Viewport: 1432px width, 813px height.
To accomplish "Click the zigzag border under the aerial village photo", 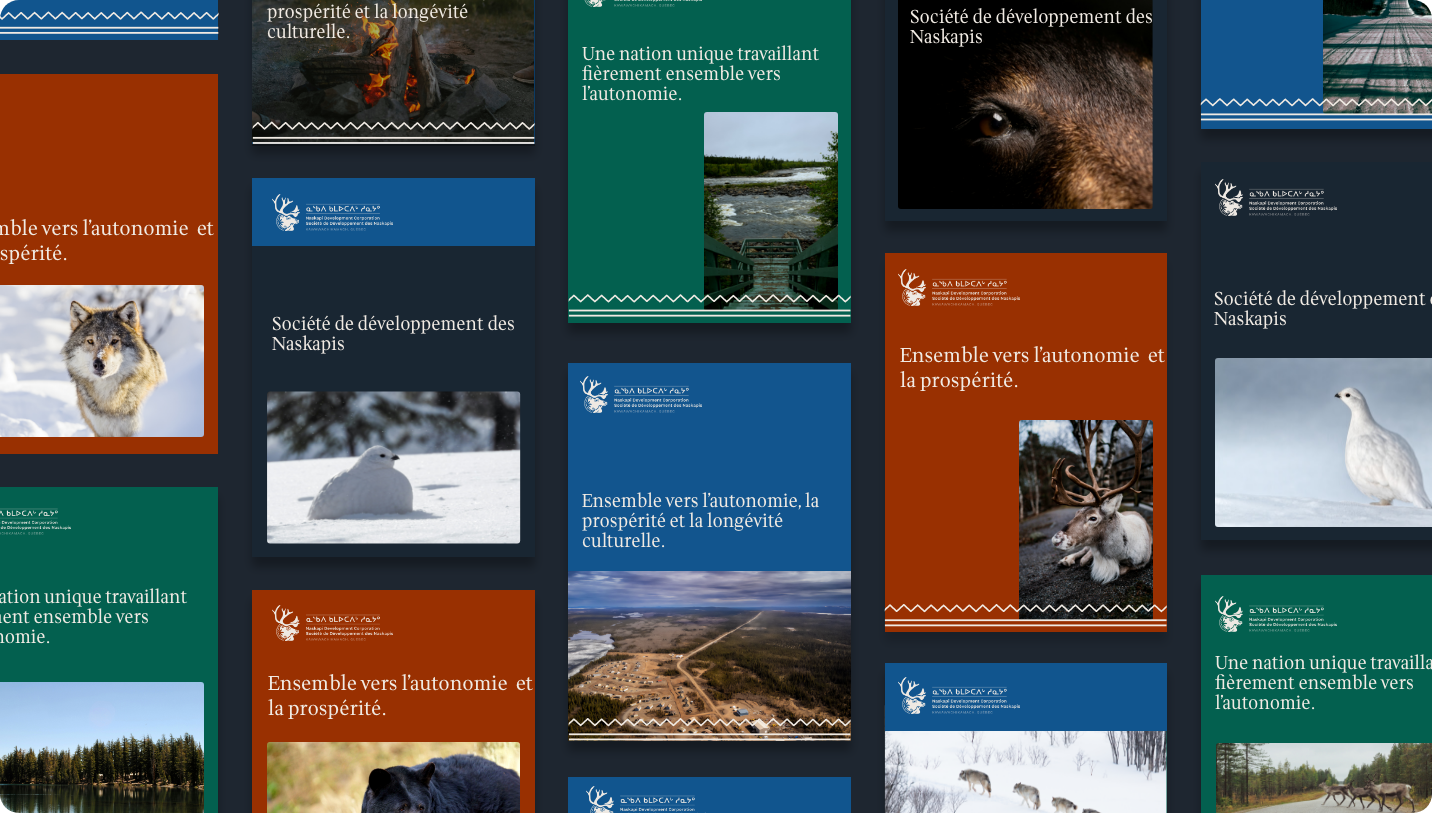I will 709,726.
